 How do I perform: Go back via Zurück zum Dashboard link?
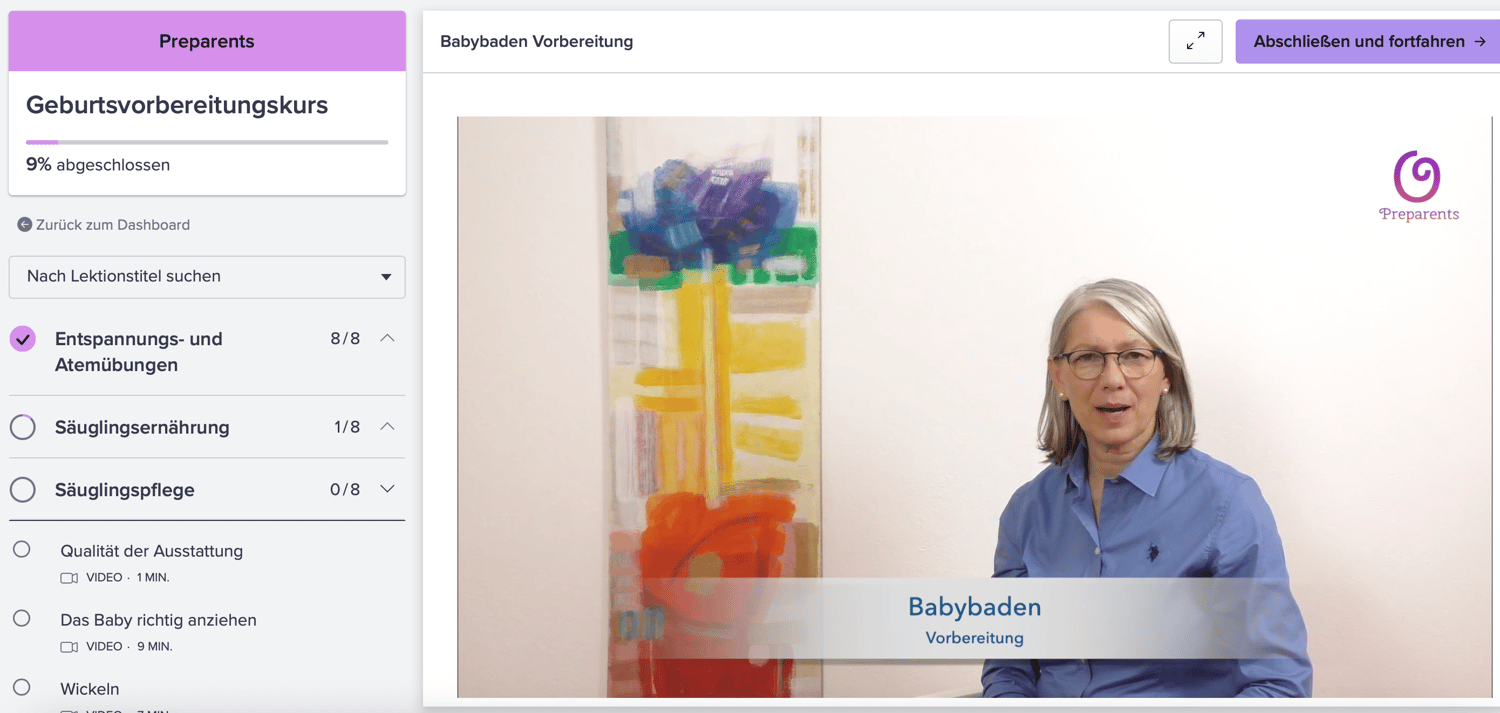click(113, 225)
